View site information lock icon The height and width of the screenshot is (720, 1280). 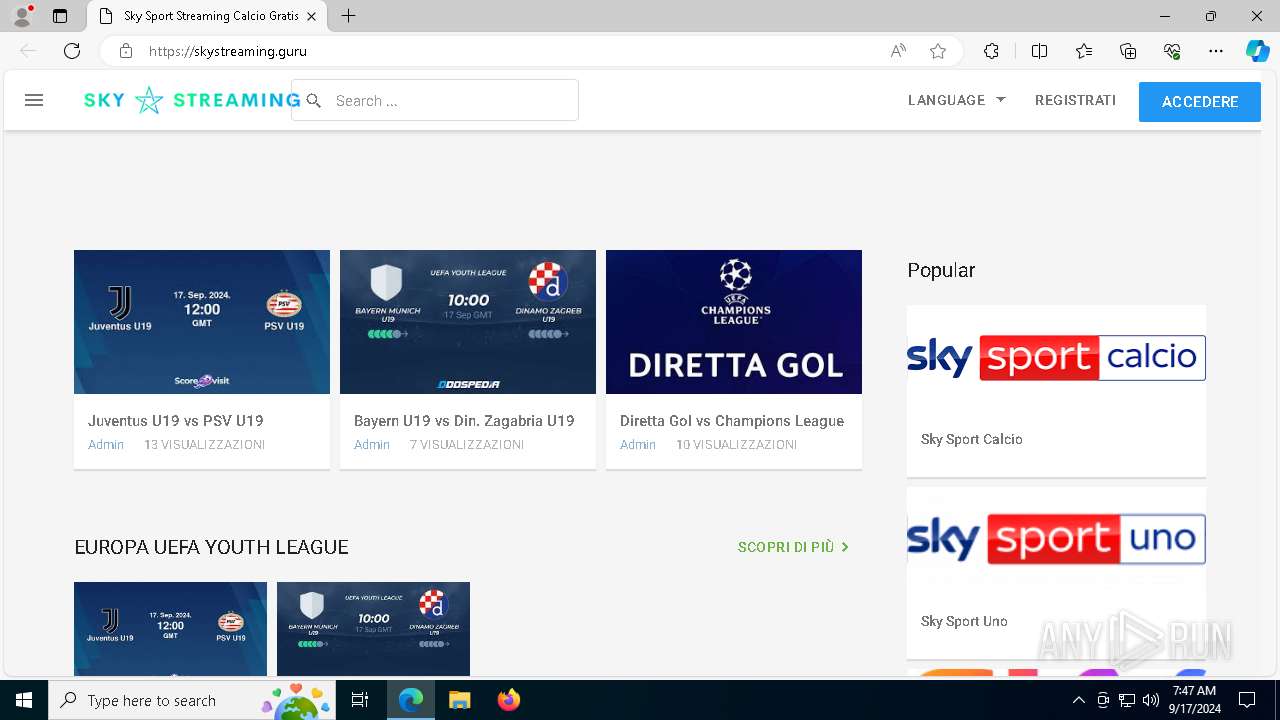click(x=126, y=51)
